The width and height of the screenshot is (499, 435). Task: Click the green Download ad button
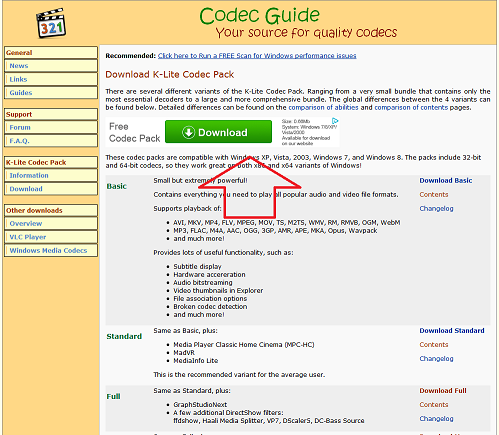coord(218,132)
